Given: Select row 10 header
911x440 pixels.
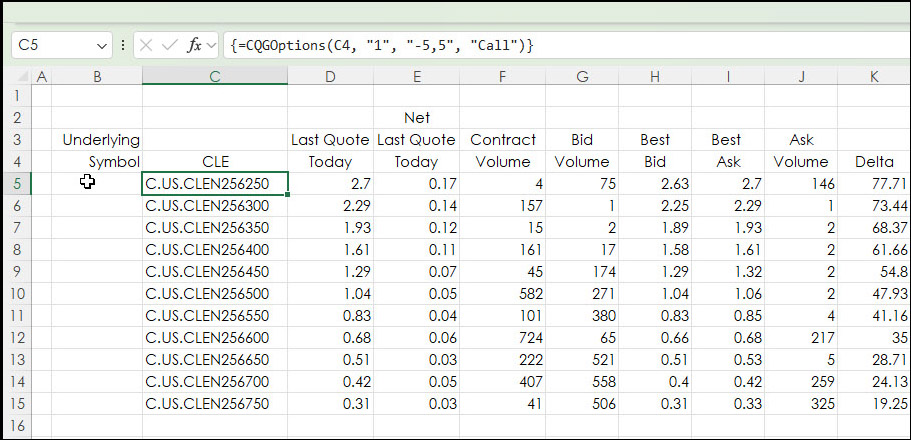Looking at the screenshot, I should pos(16,294).
